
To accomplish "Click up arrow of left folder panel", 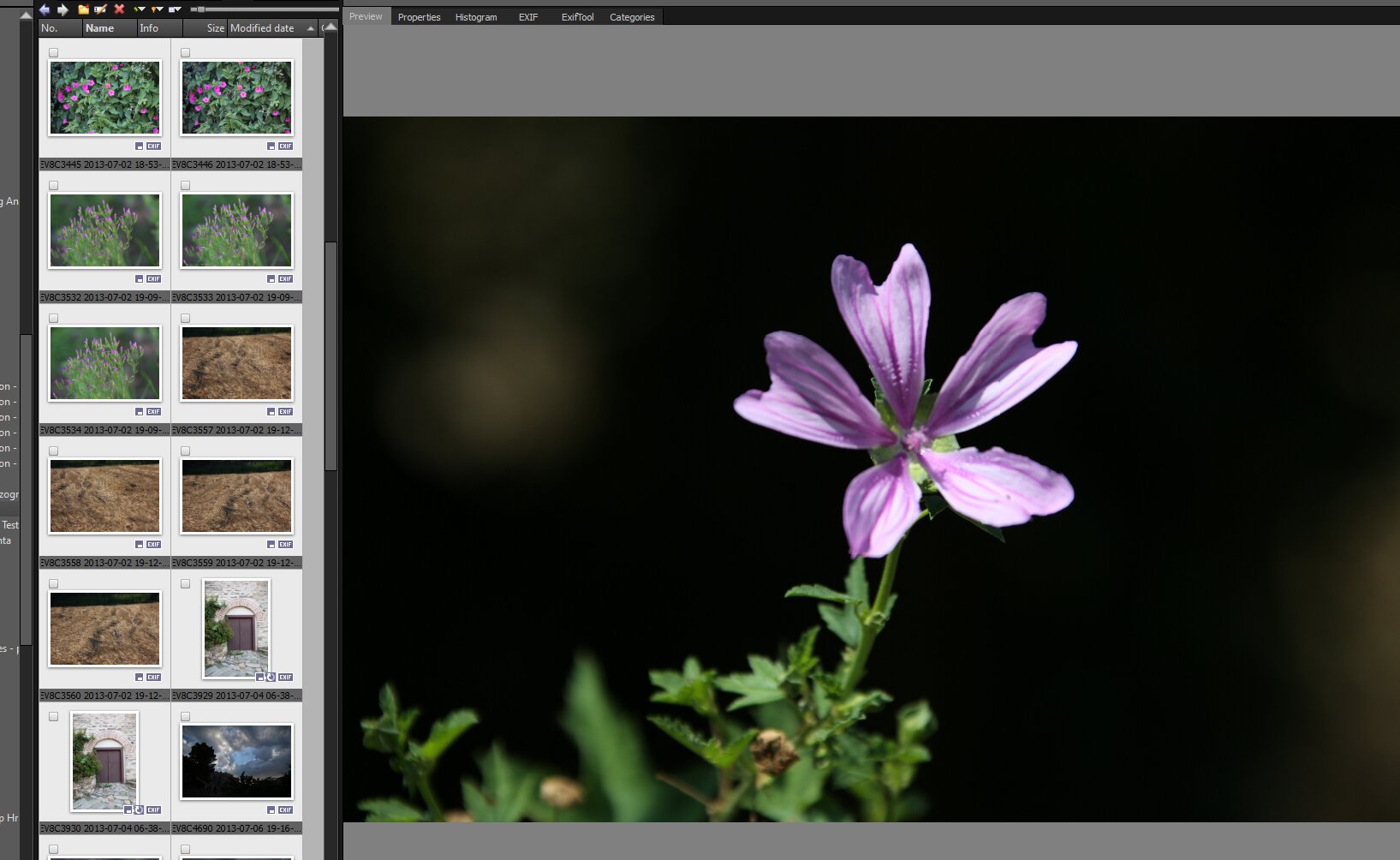I will click(26, 15).
